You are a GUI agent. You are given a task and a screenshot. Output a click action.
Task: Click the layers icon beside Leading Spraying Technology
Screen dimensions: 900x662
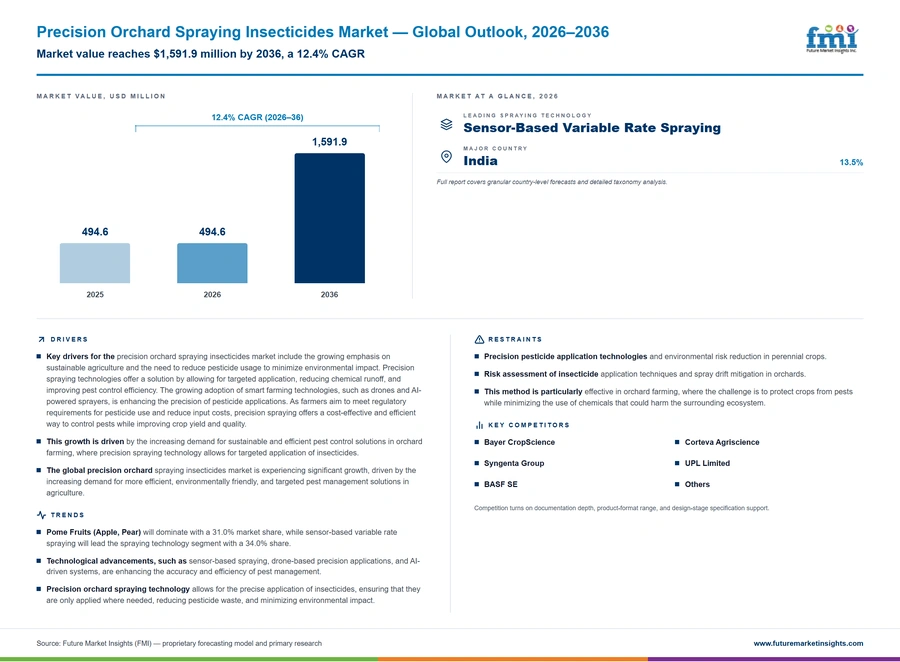pyautogui.click(x=446, y=124)
